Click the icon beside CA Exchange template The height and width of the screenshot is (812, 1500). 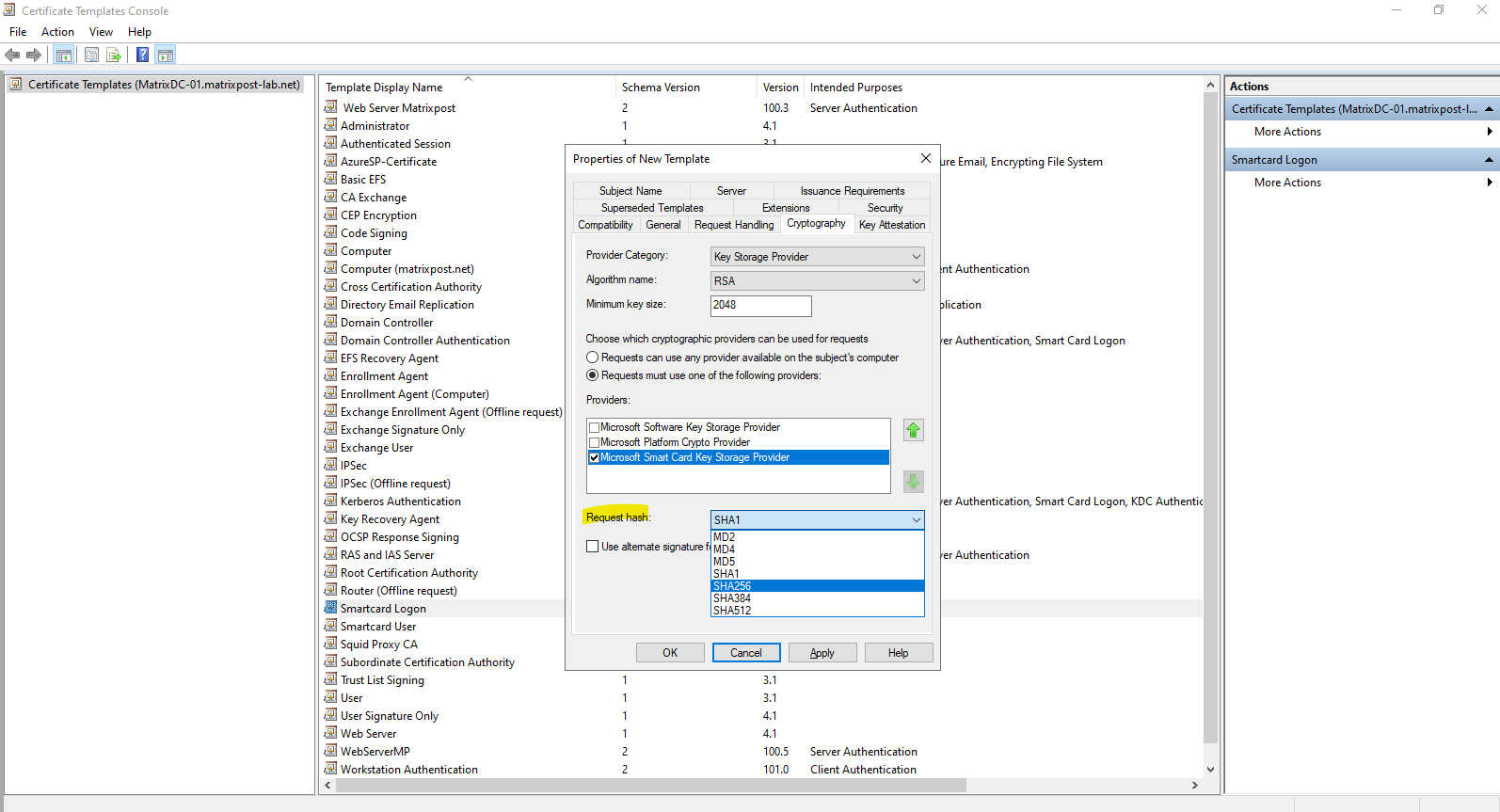331,197
